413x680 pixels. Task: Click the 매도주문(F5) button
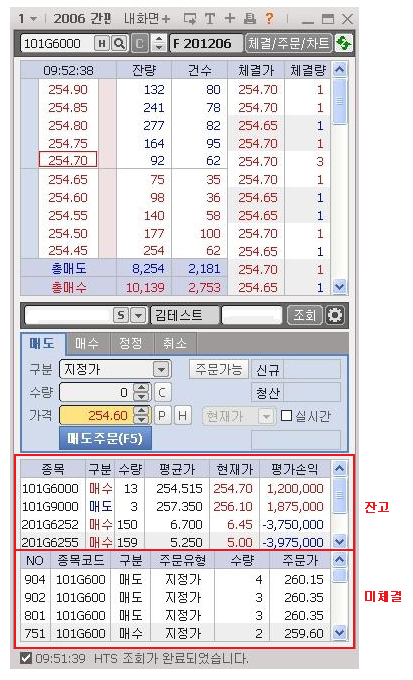[x=105, y=438]
